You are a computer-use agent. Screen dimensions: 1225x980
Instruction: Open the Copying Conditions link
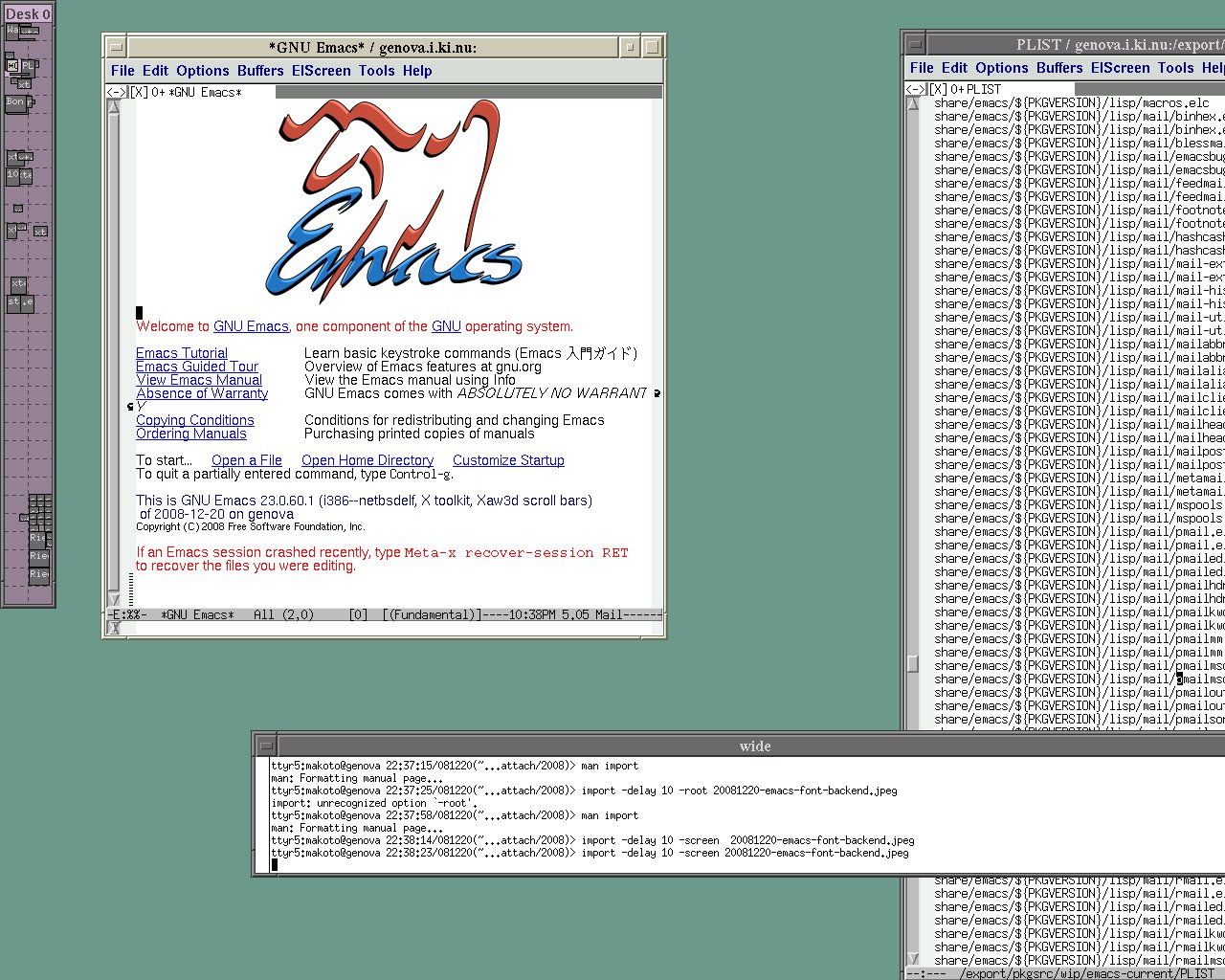point(195,420)
